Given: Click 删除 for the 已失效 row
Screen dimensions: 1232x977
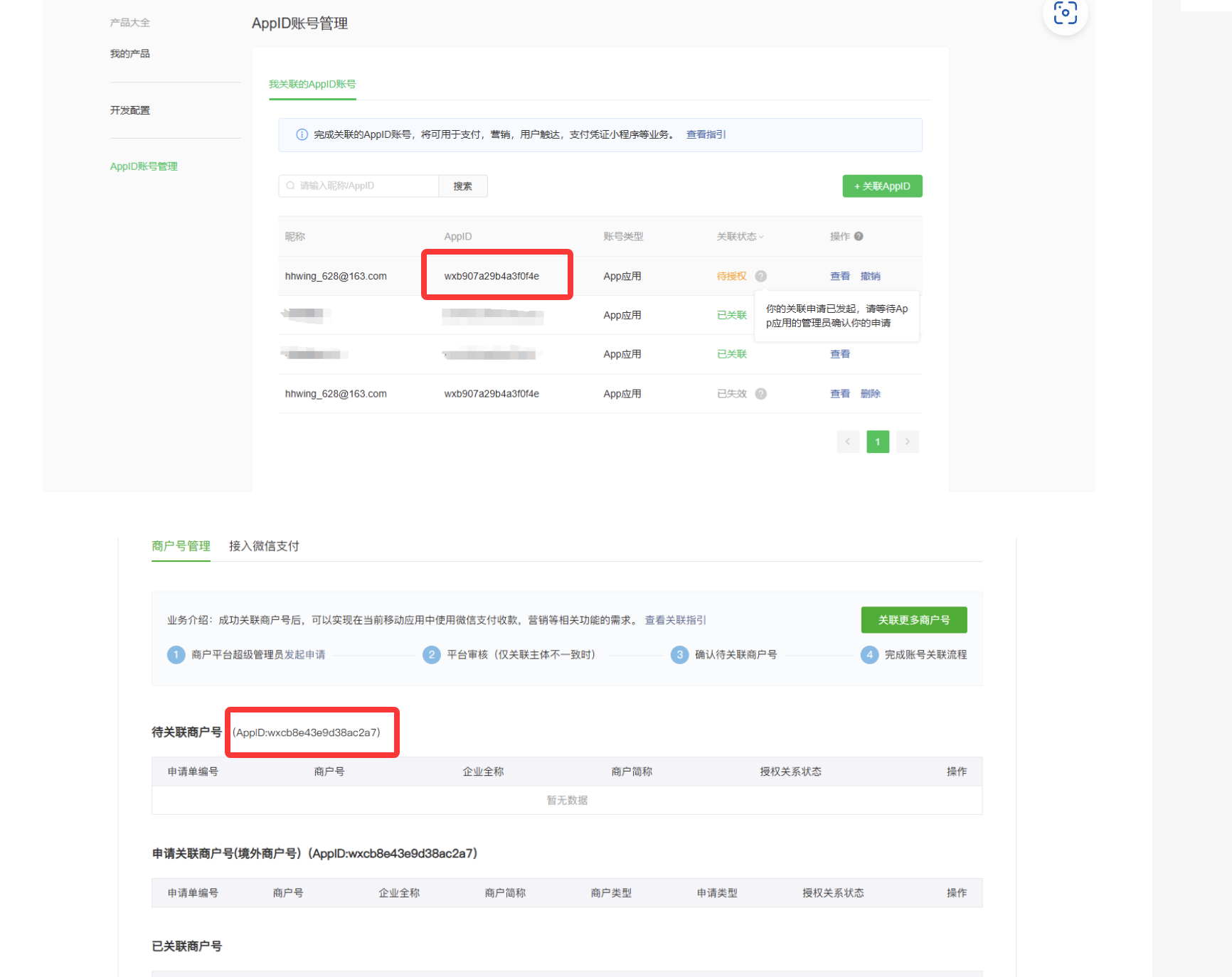Looking at the screenshot, I should click(x=871, y=394).
